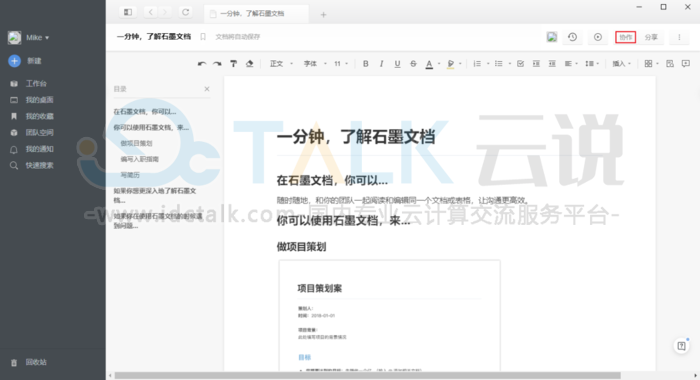Open the 字体 font dropdown
Viewport: 700px width, 380px height.
[315, 64]
